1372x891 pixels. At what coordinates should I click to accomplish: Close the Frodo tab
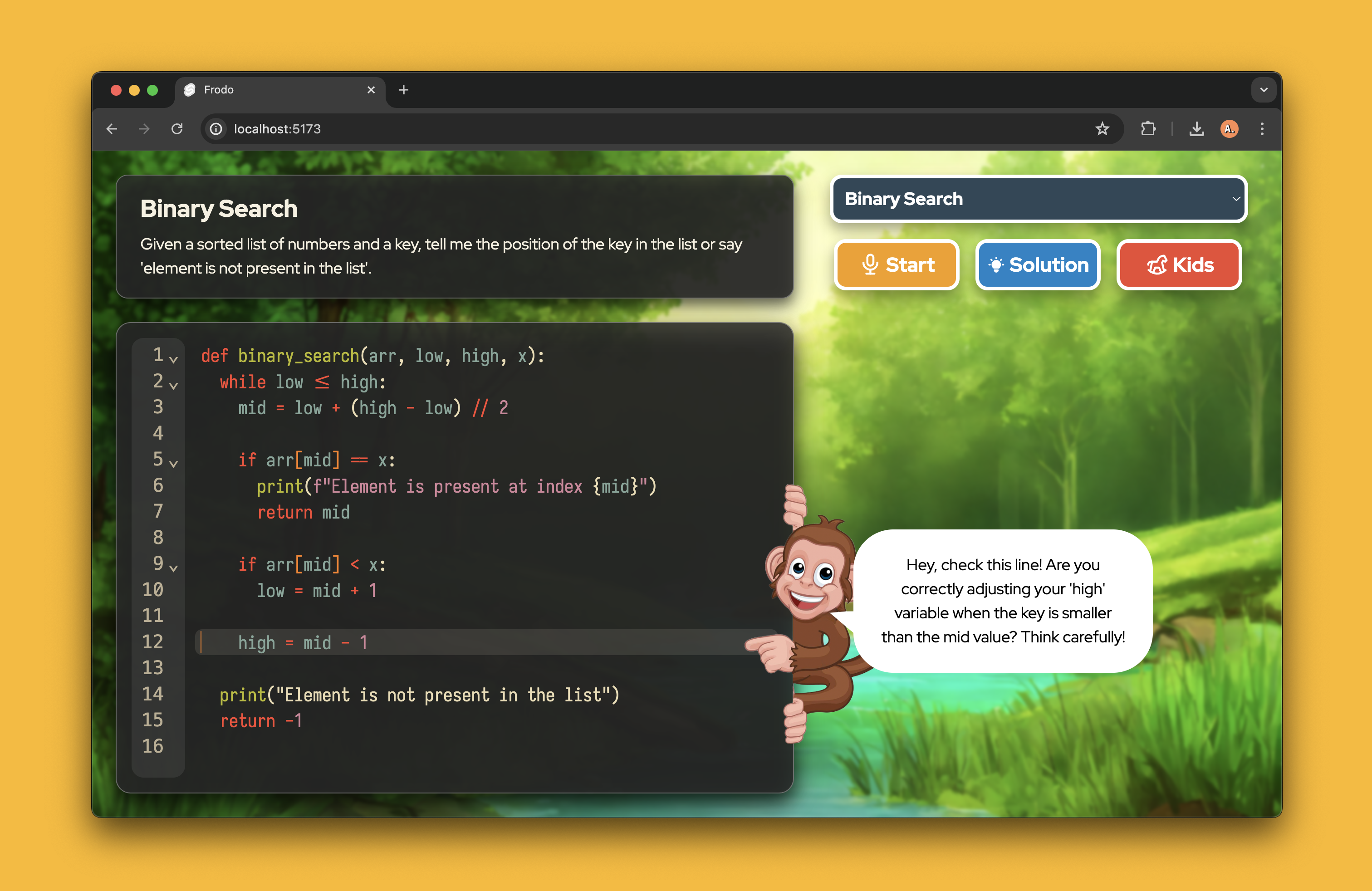(x=371, y=90)
